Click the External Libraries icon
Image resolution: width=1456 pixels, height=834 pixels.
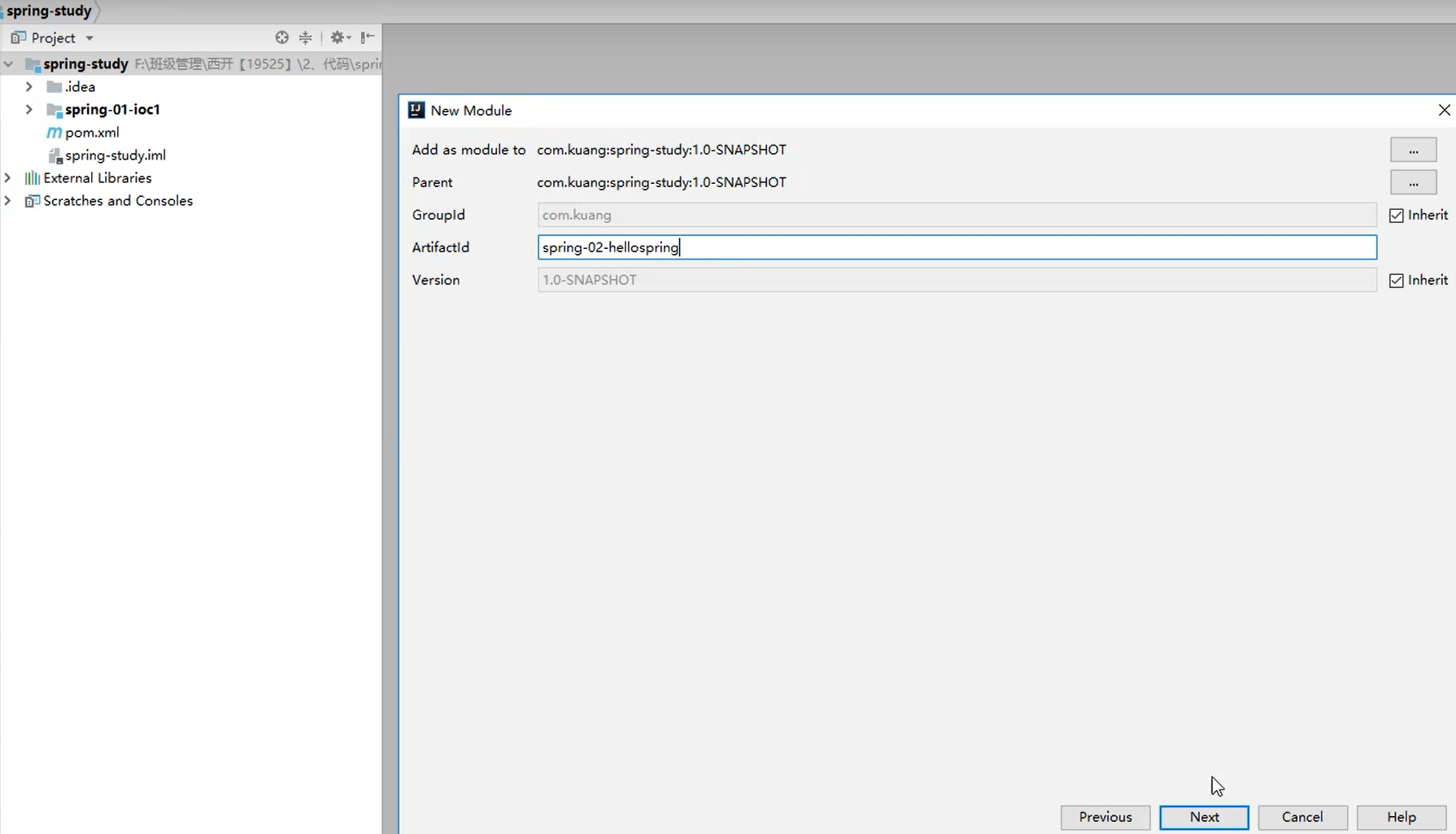coord(33,177)
